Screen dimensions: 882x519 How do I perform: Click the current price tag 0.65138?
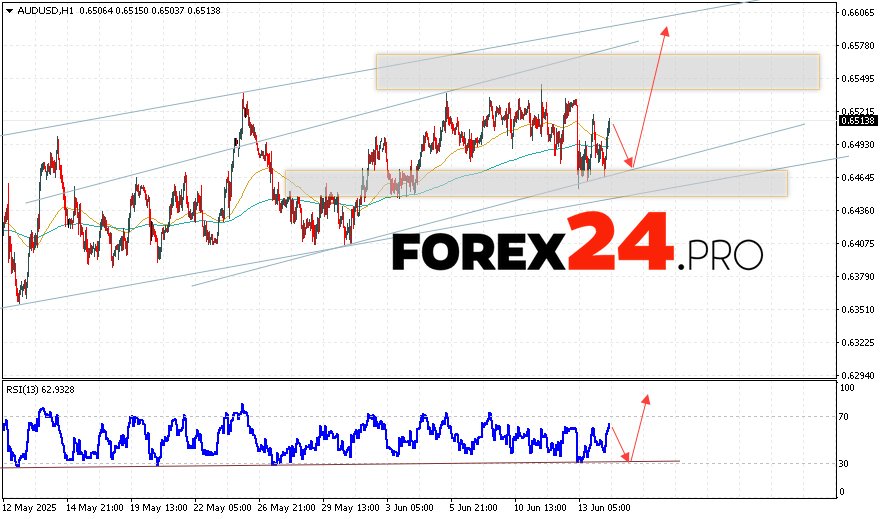(857, 120)
